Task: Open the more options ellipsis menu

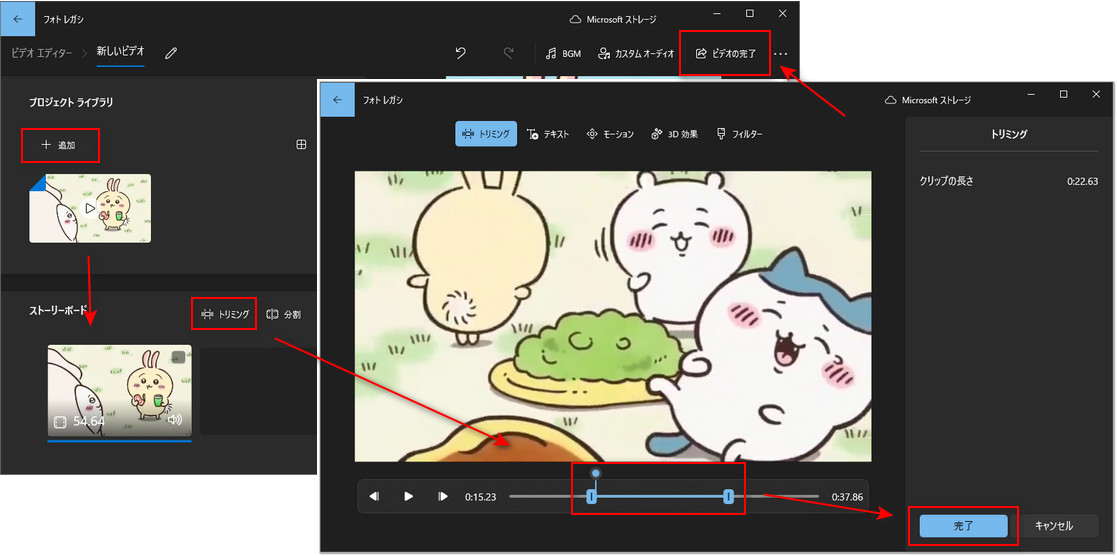Action: (x=781, y=53)
